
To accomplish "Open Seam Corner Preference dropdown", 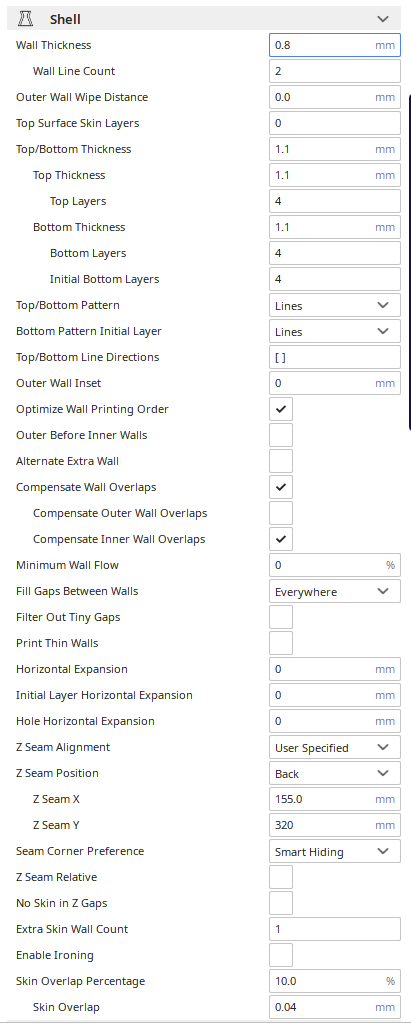I will pyautogui.click(x=334, y=851).
